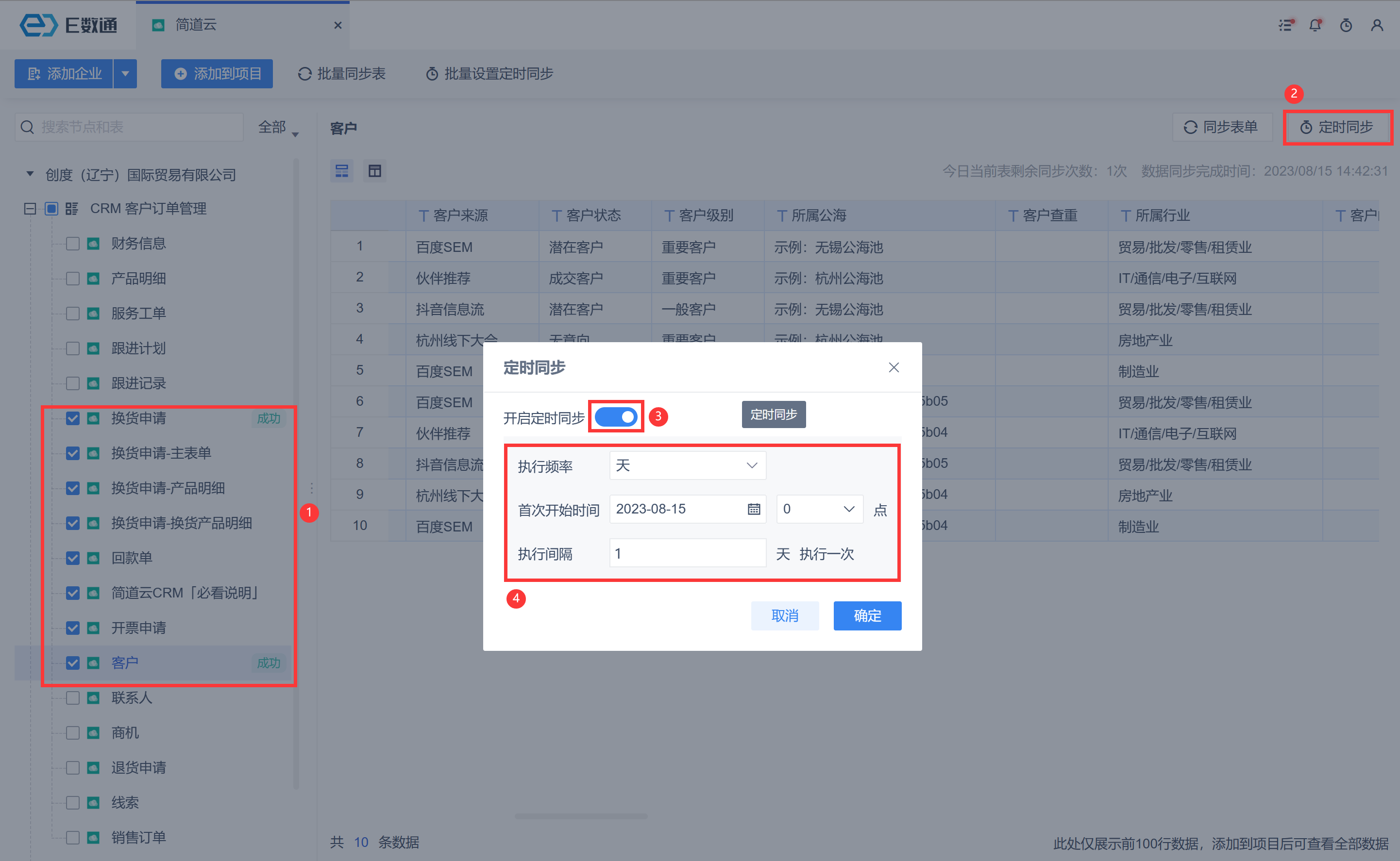Expand dropdown arrow beside 添加企业
Screen dimensions: 1400x861
pyautogui.click(x=125, y=73)
